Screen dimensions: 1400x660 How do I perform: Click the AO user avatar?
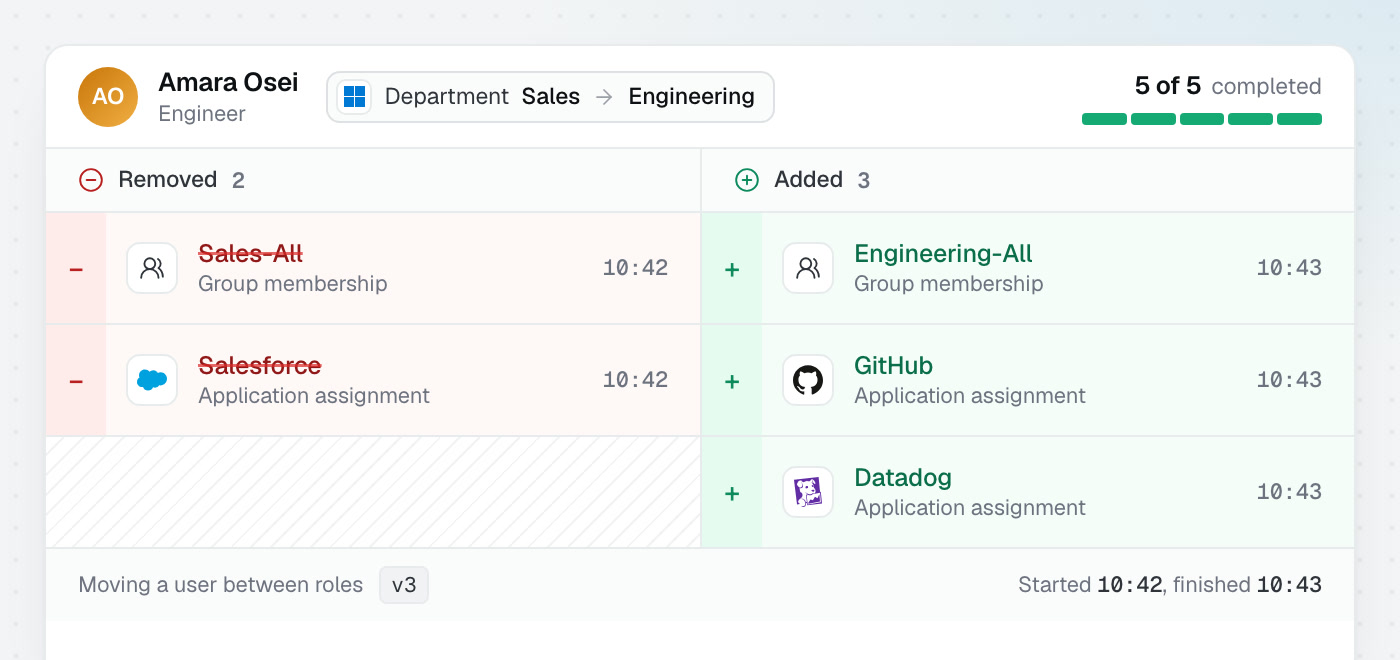(108, 97)
